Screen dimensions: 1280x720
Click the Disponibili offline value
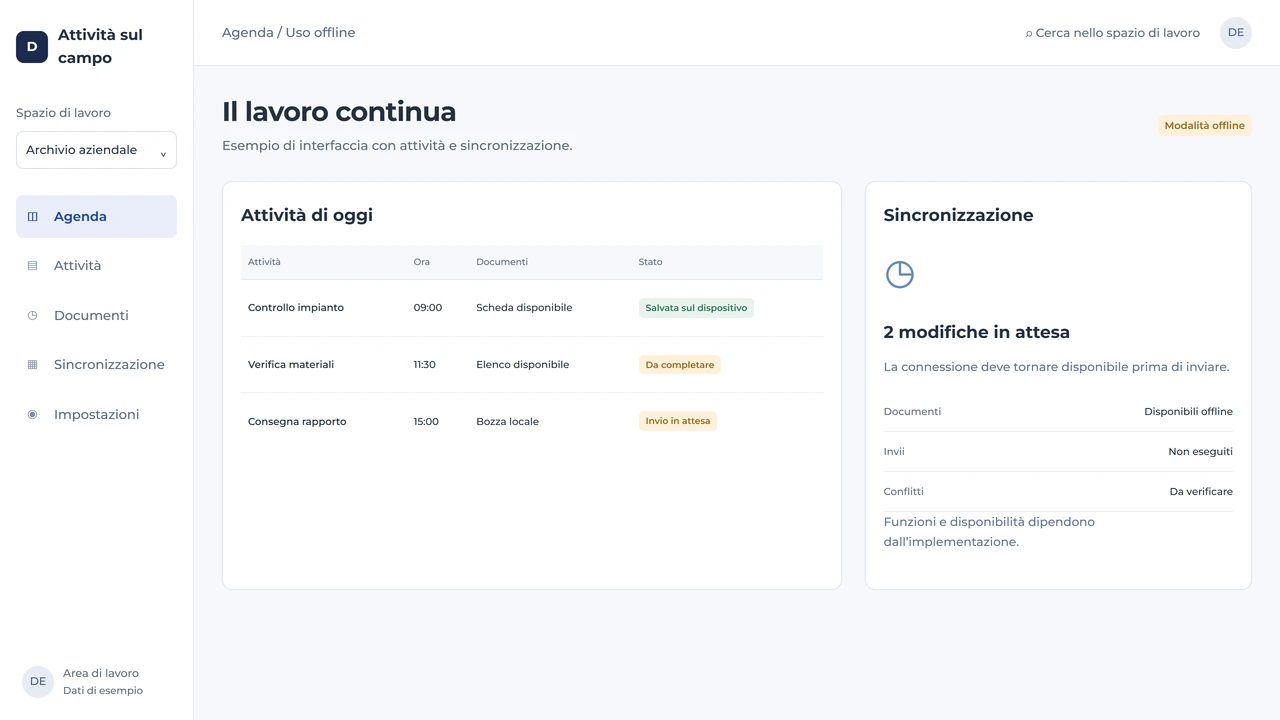tap(1188, 412)
